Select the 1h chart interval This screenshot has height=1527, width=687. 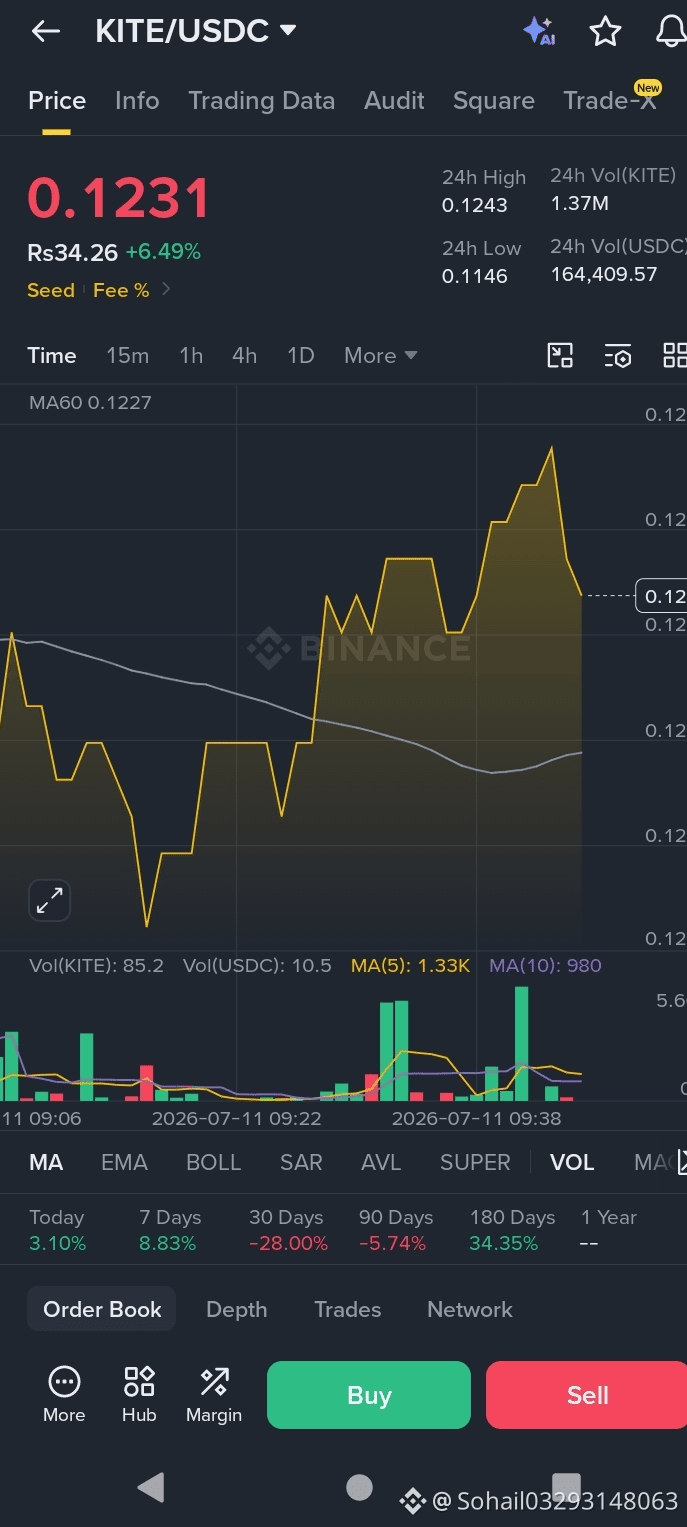pos(191,355)
